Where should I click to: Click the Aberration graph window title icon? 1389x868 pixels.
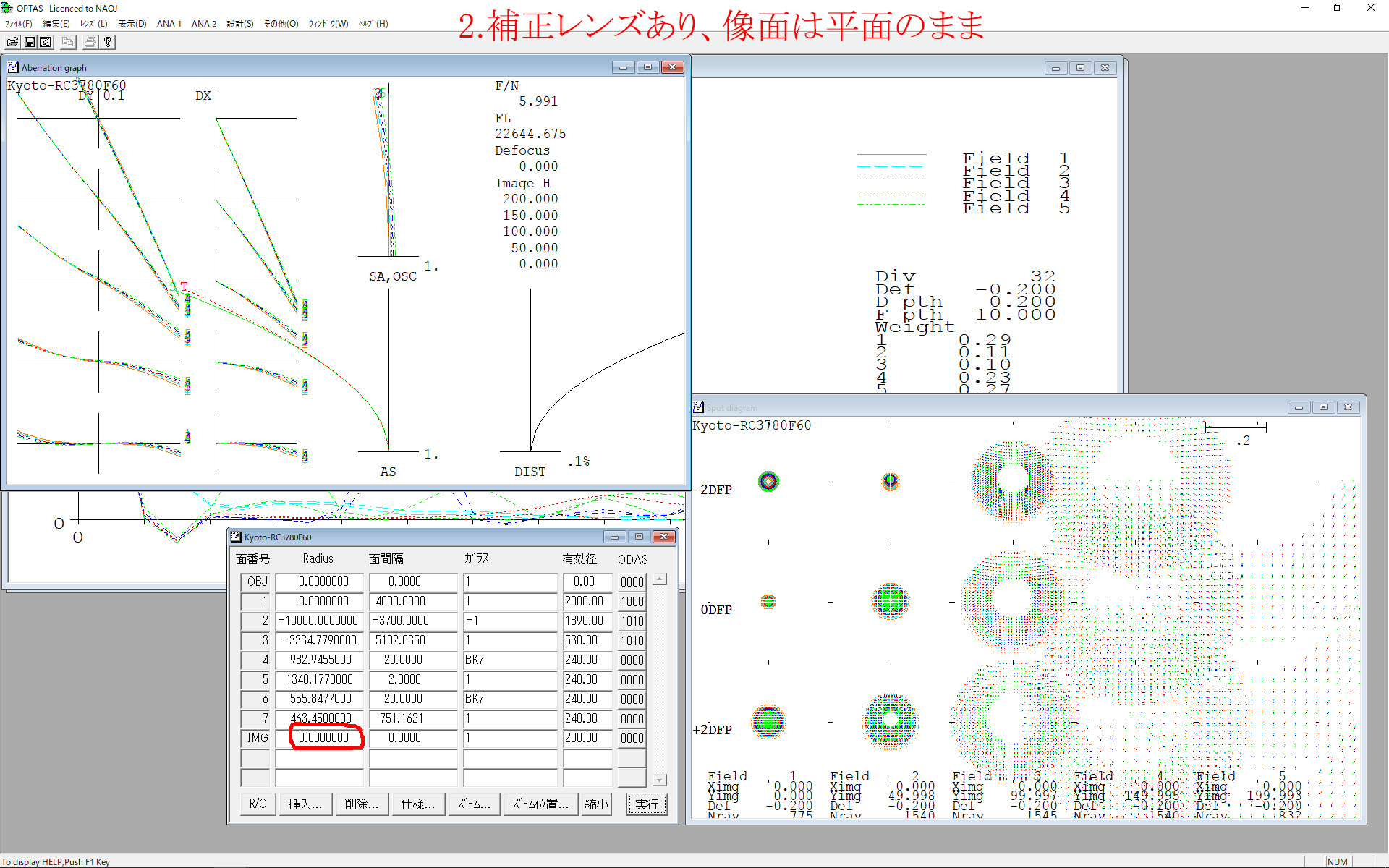coord(13,67)
